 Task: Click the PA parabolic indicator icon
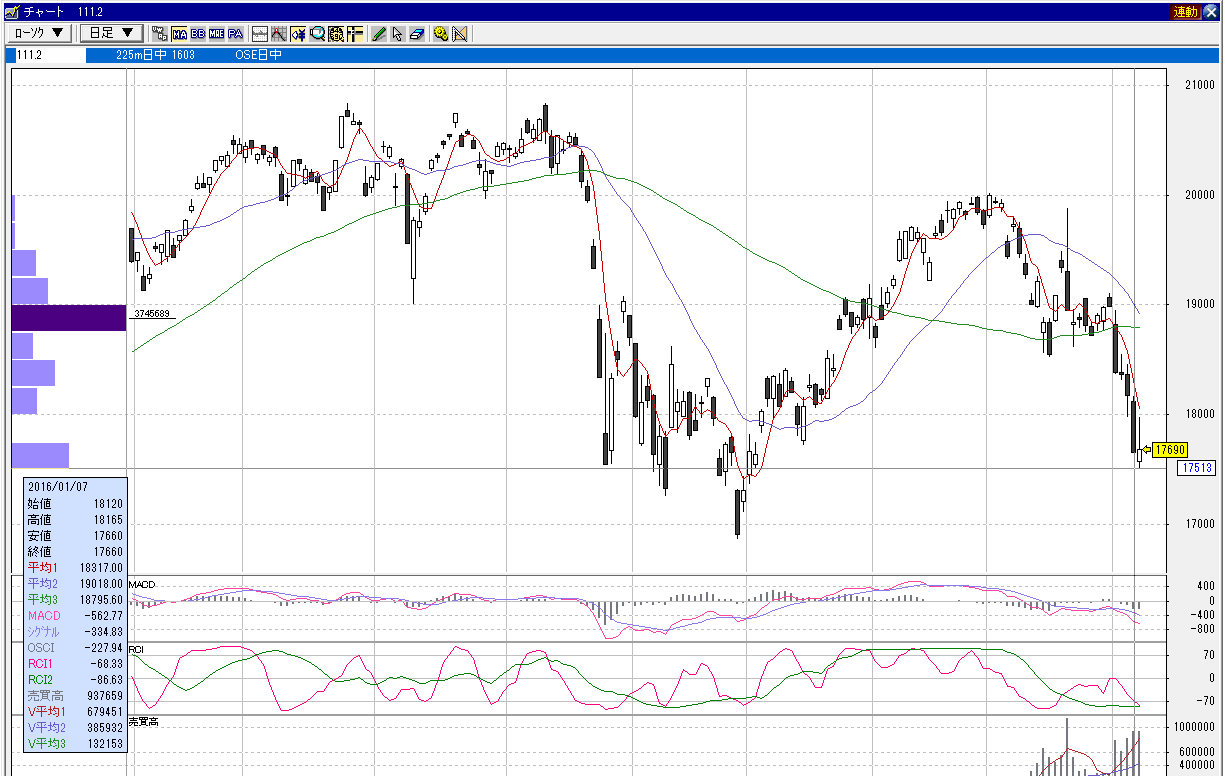[x=235, y=33]
